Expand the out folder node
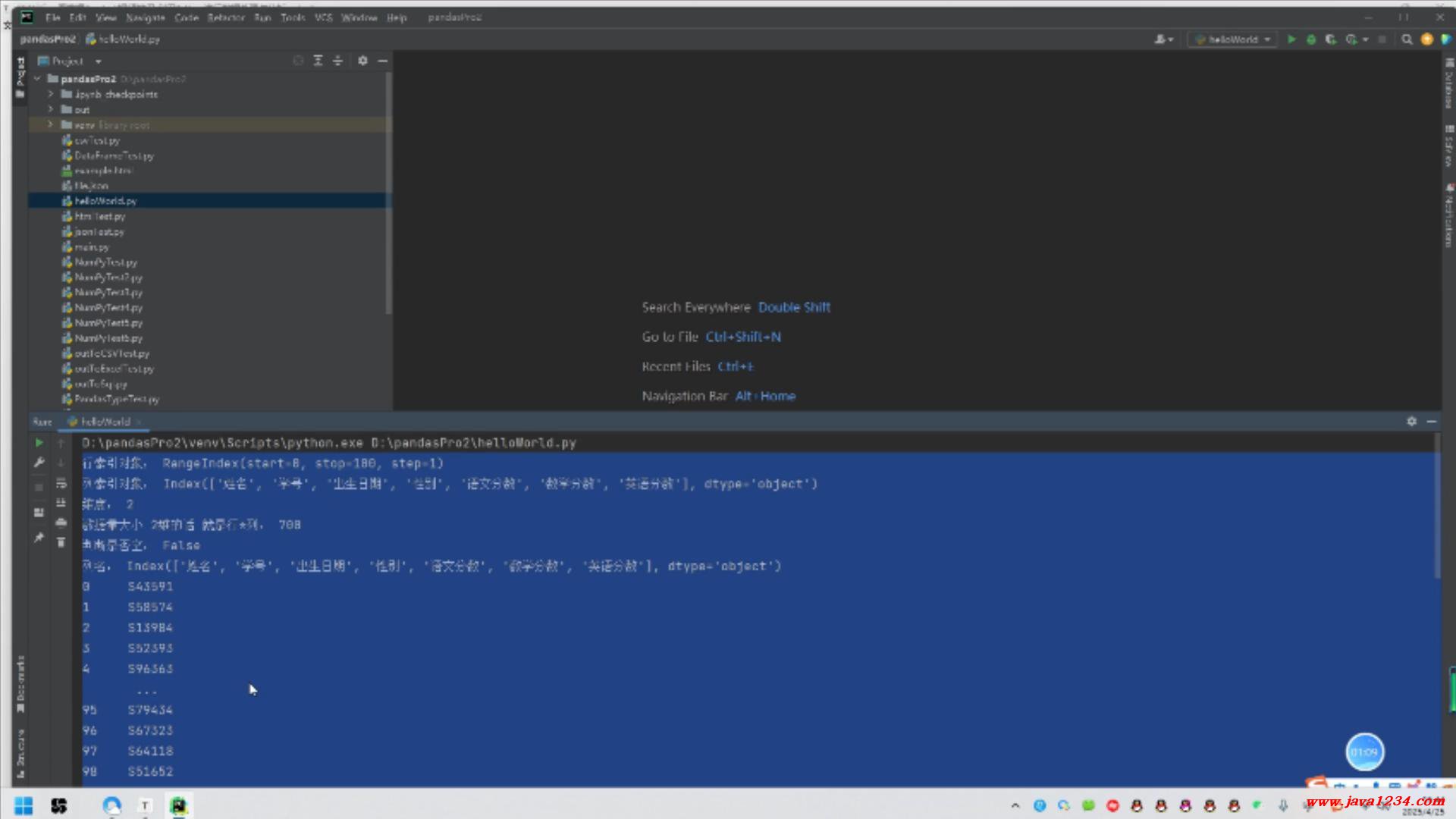Viewport: 1456px width, 819px height. pos(51,109)
